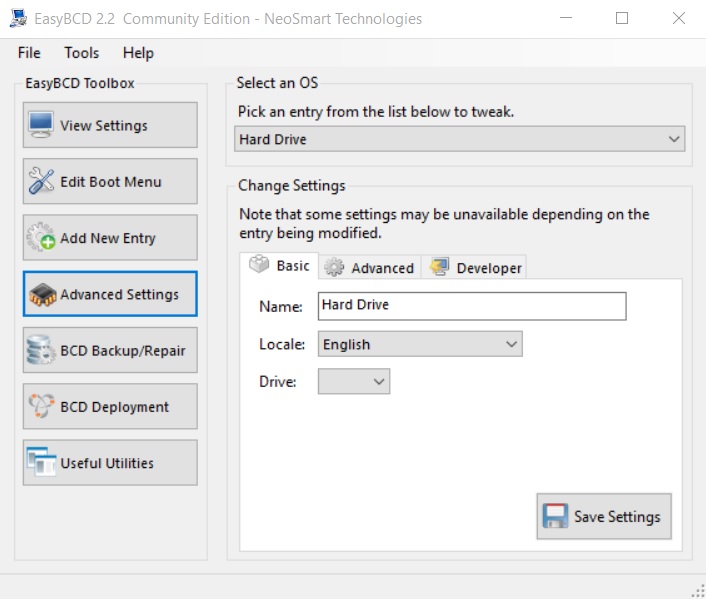Go to Add New Entry
706x599 pixels.
pos(110,237)
